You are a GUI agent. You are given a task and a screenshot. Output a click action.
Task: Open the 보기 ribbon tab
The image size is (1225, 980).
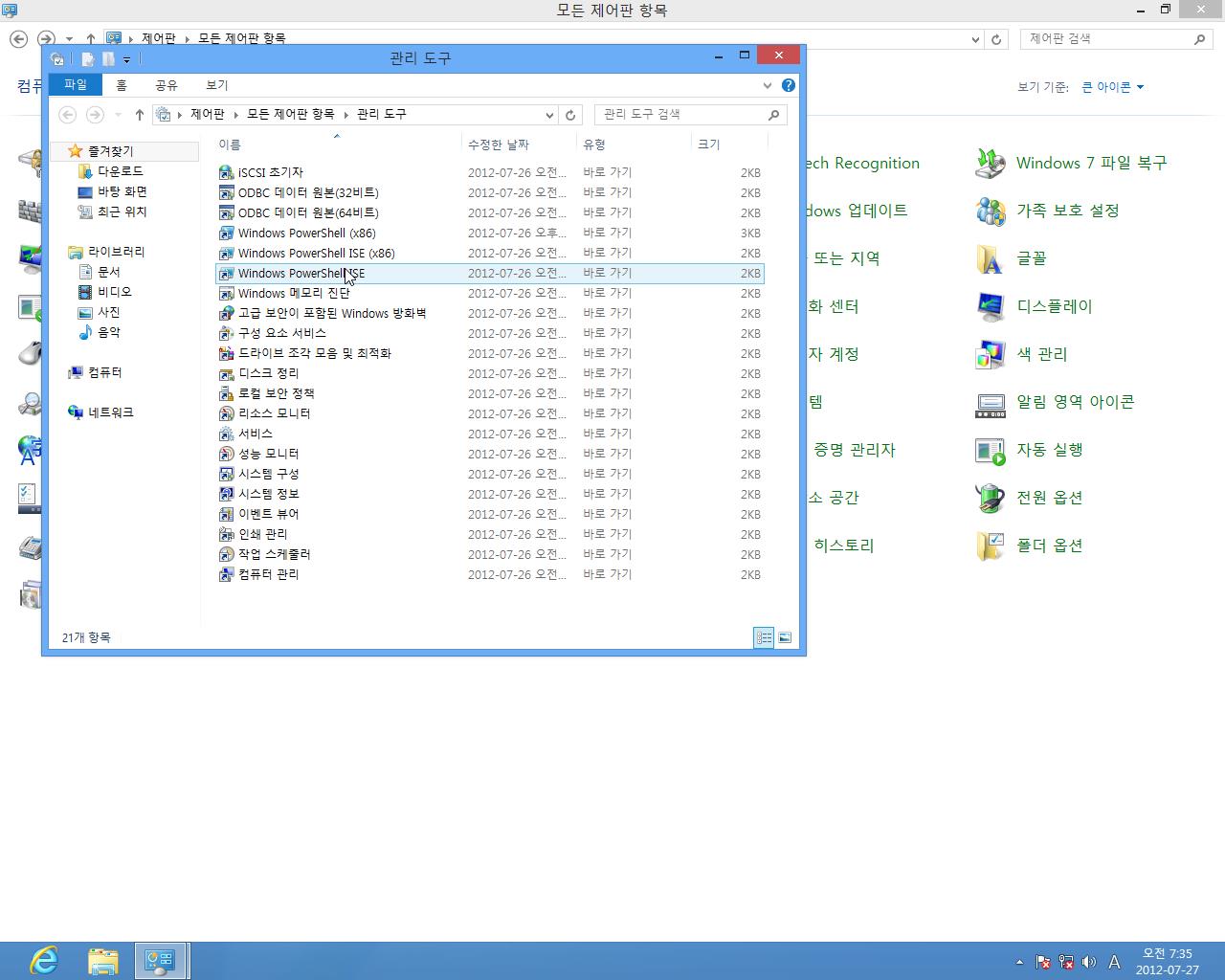click(x=217, y=85)
